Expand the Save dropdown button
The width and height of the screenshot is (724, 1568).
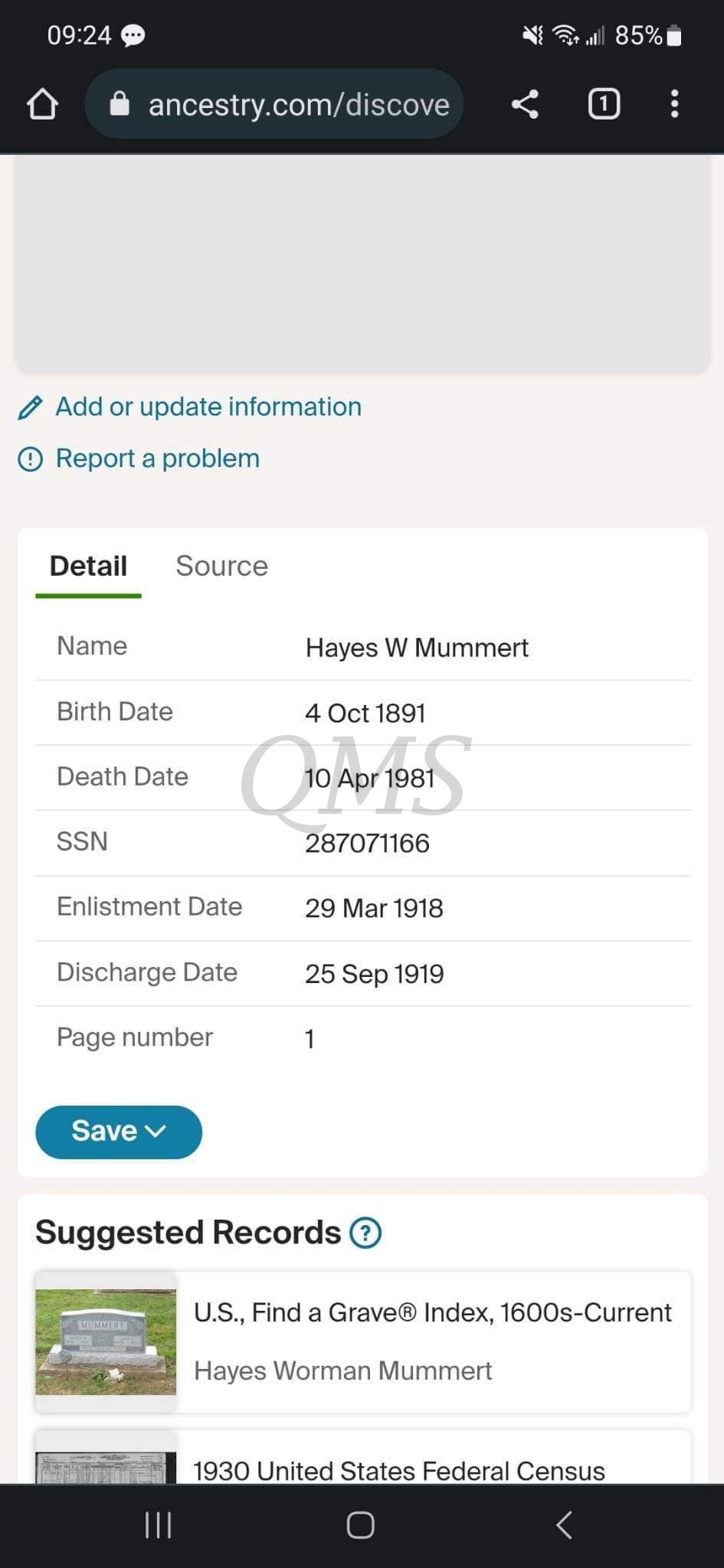point(119,1132)
